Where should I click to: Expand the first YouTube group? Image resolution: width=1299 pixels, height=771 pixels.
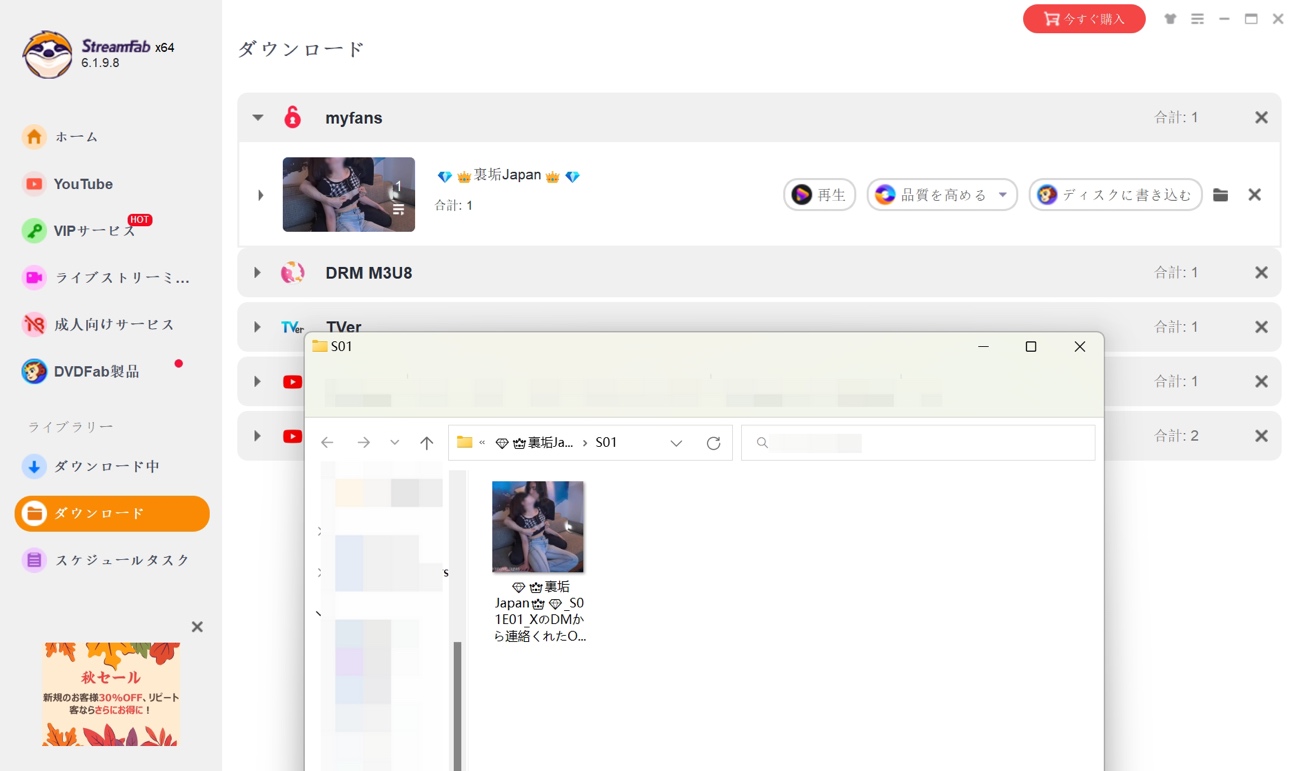click(258, 381)
